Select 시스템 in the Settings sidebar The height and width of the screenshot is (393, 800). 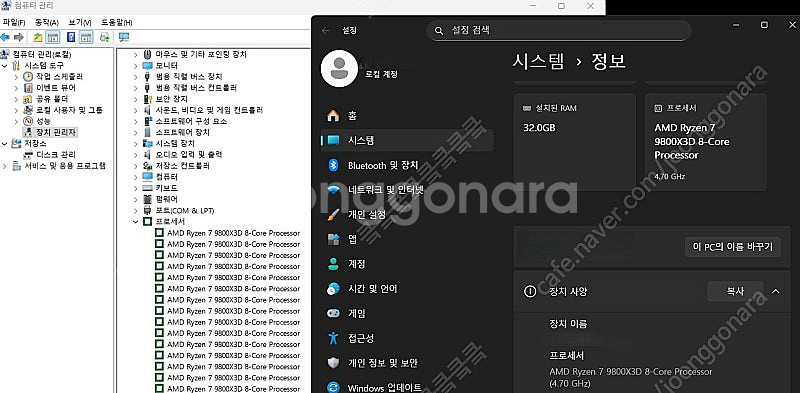pyautogui.click(x=407, y=140)
